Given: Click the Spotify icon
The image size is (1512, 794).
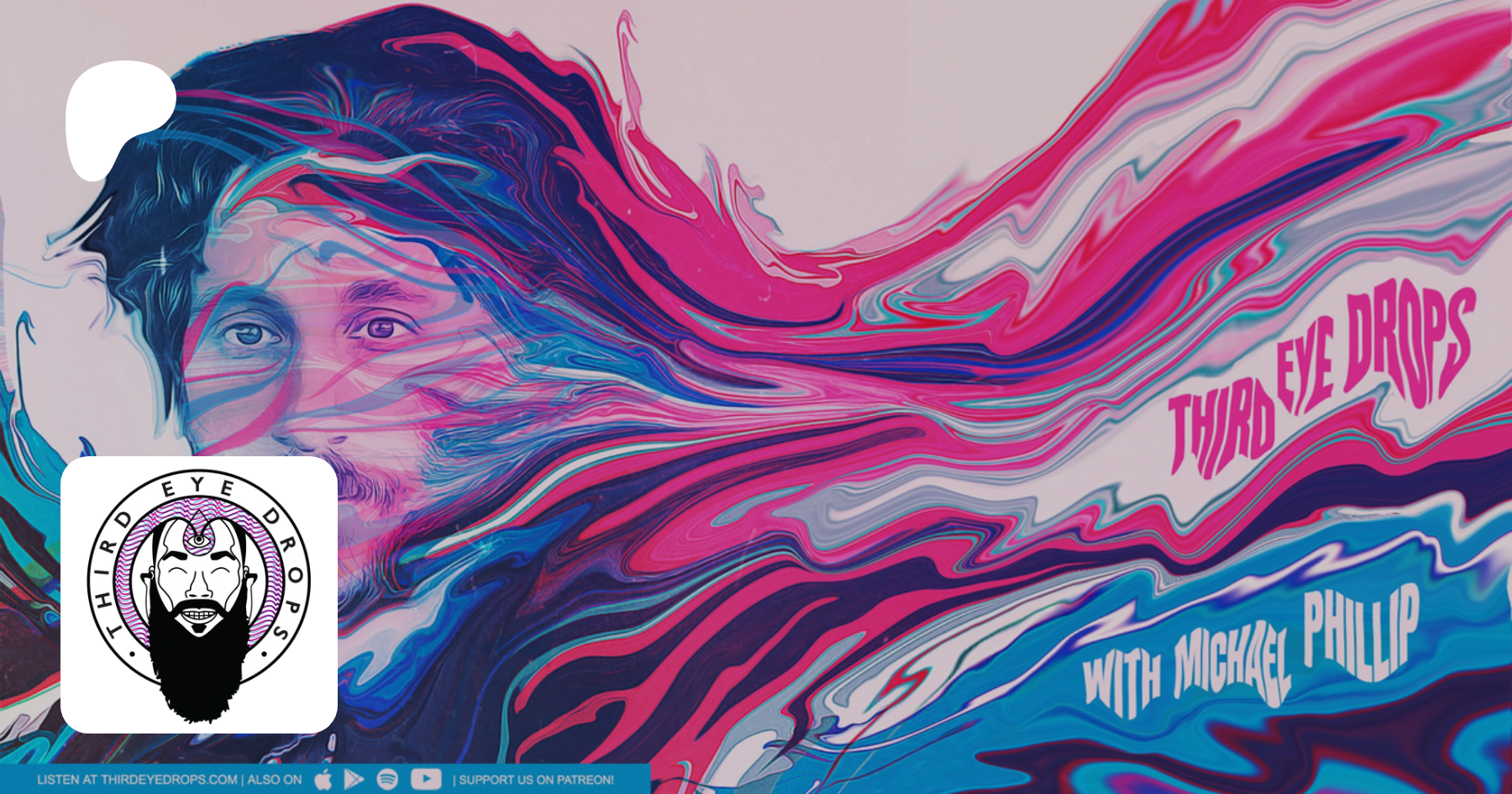Looking at the screenshot, I should tap(388, 780).
